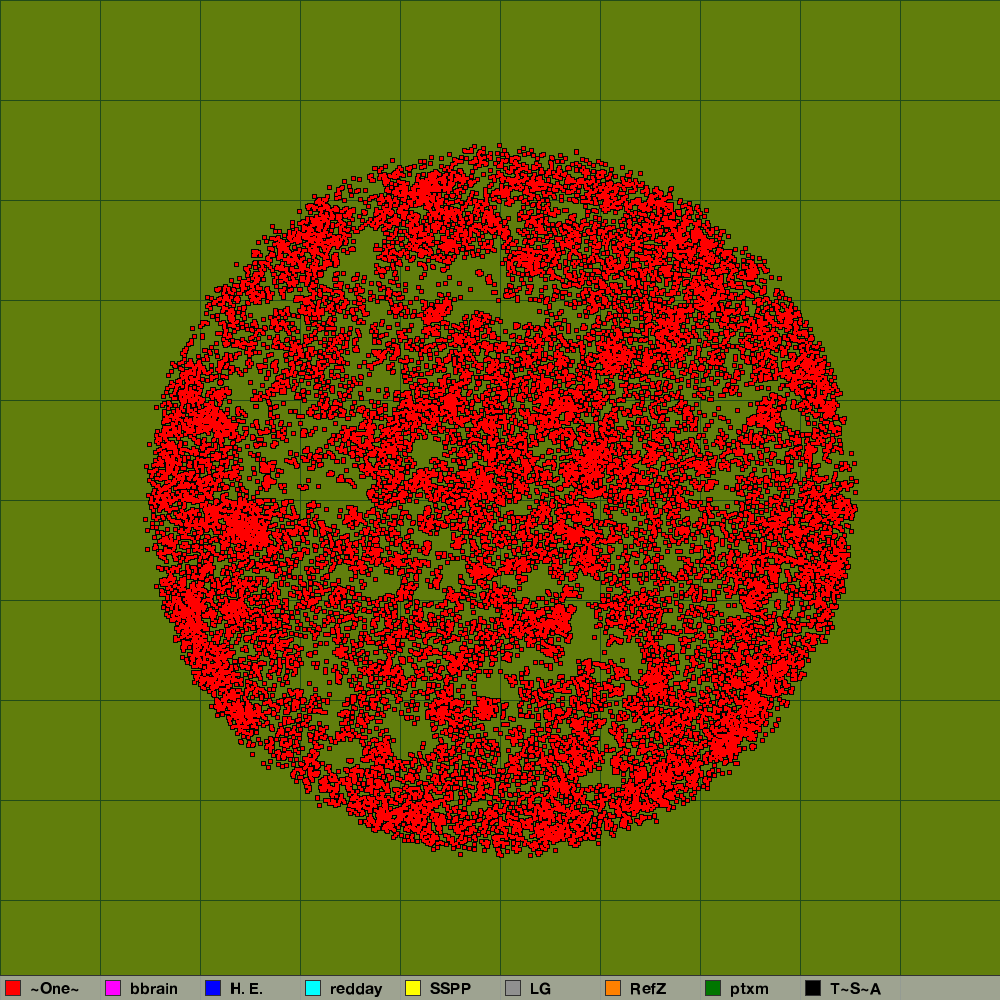
Task: Click the black T~S~A color swatch
Action: [x=813, y=989]
